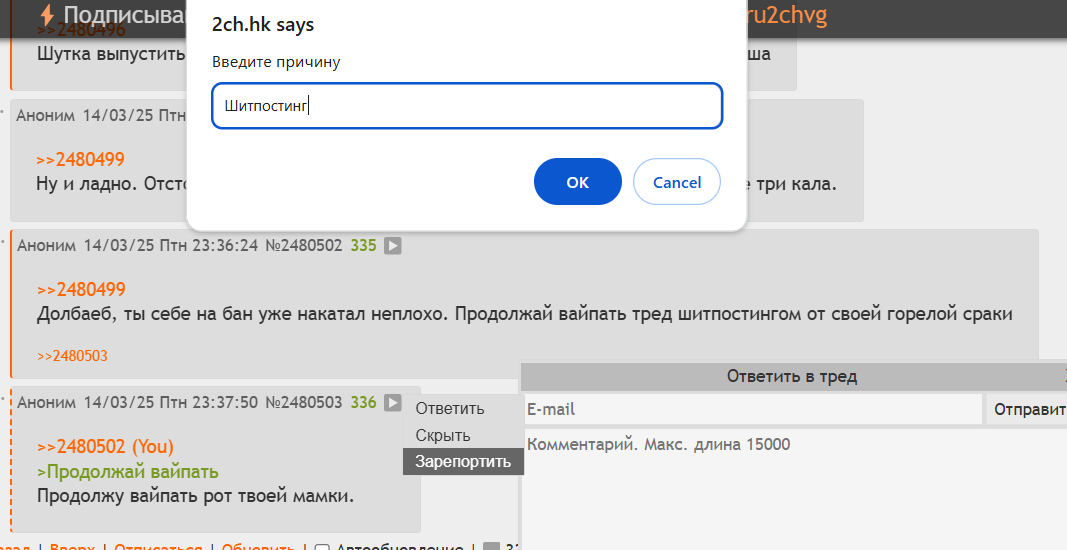Follow quote link >>2480499 in post 2480502
This screenshot has width=1067, height=550.
tap(81, 289)
